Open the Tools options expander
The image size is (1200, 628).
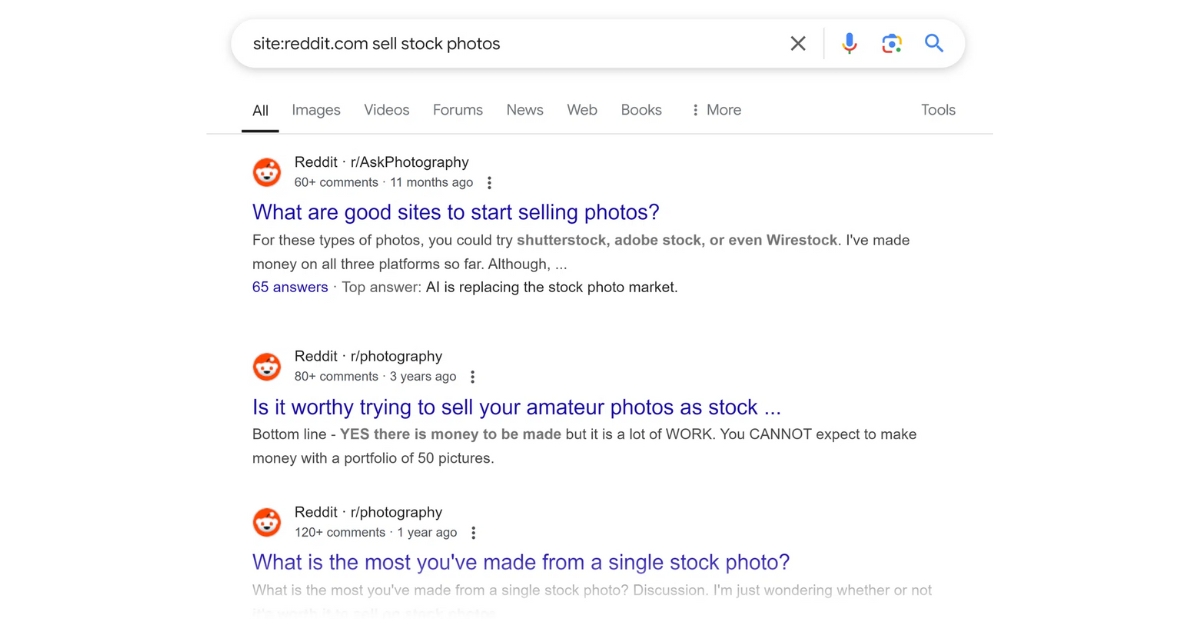coord(938,110)
